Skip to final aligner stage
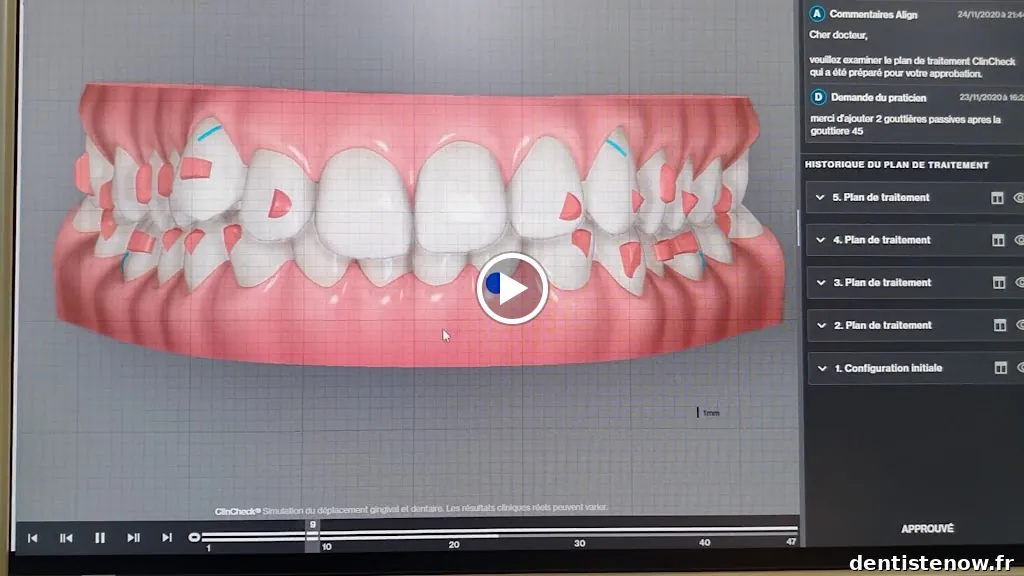This screenshot has height=576, width=1024. [167, 538]
